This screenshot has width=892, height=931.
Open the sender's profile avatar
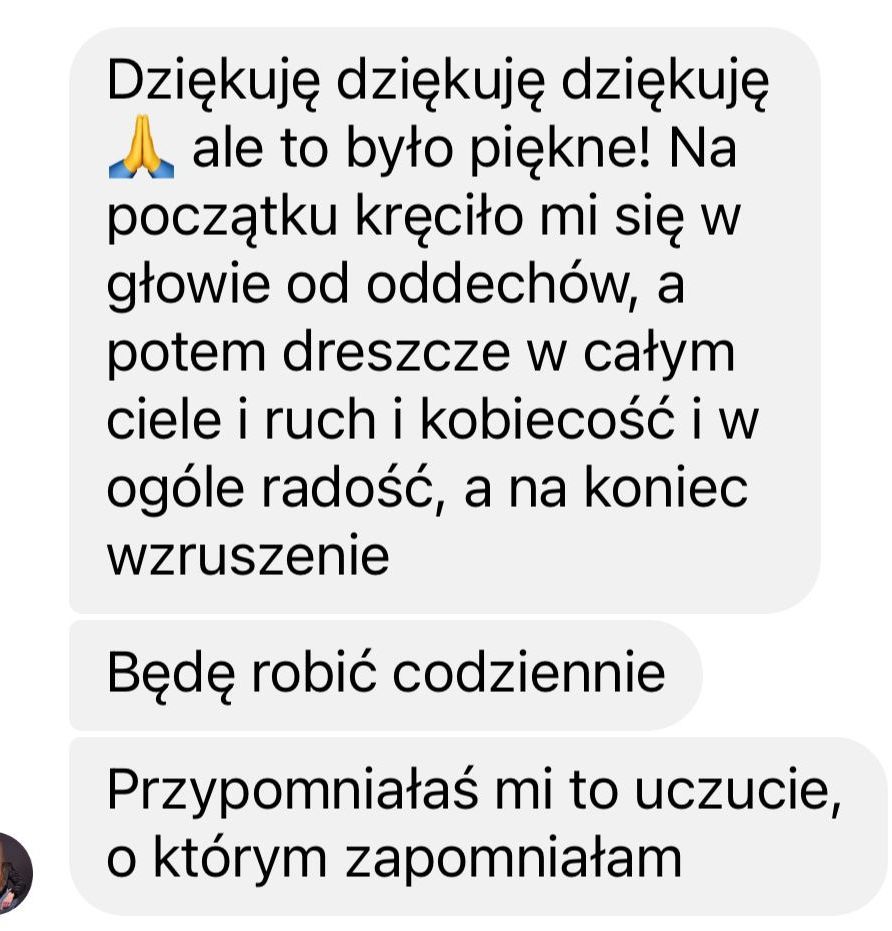click(13, 872)
